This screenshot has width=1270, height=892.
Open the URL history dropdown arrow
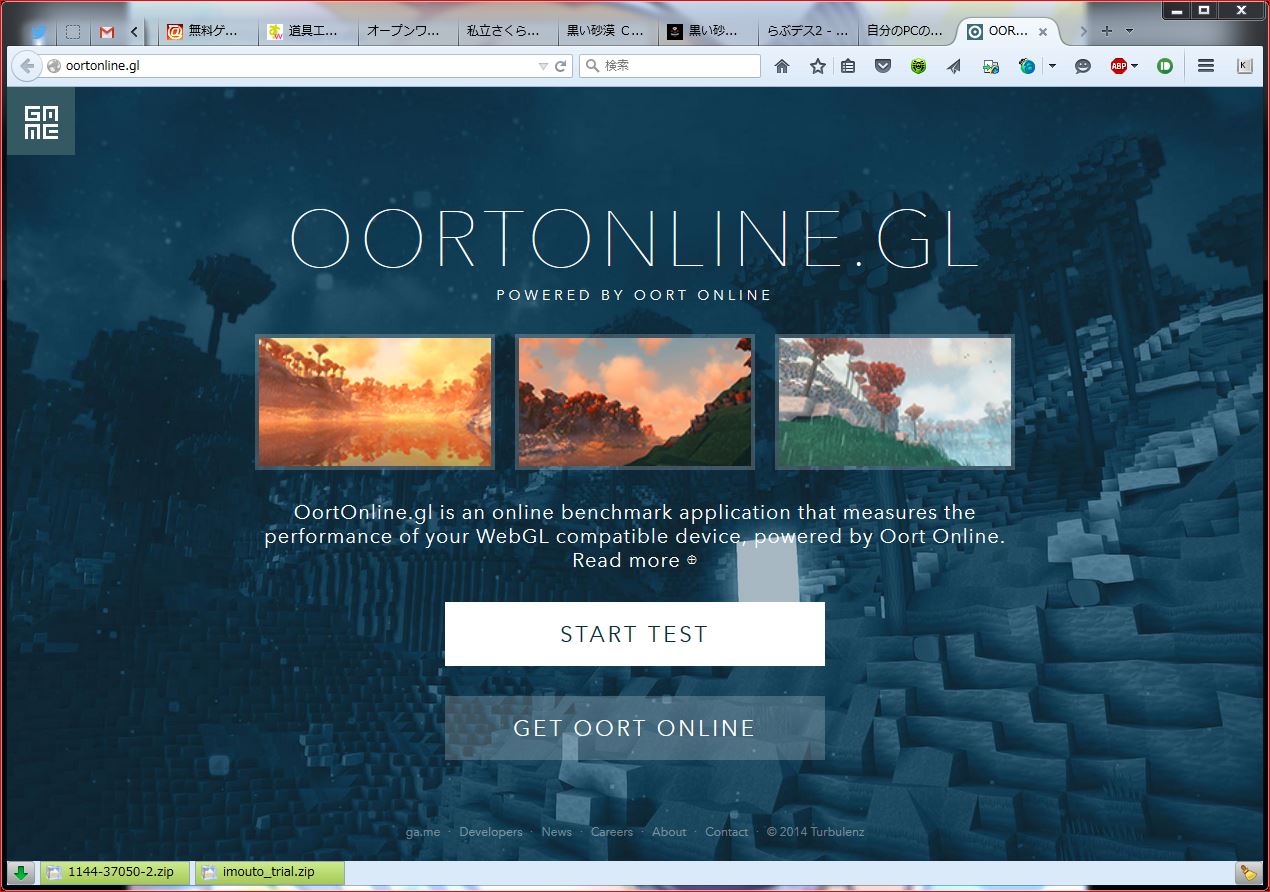pos(543,66)
